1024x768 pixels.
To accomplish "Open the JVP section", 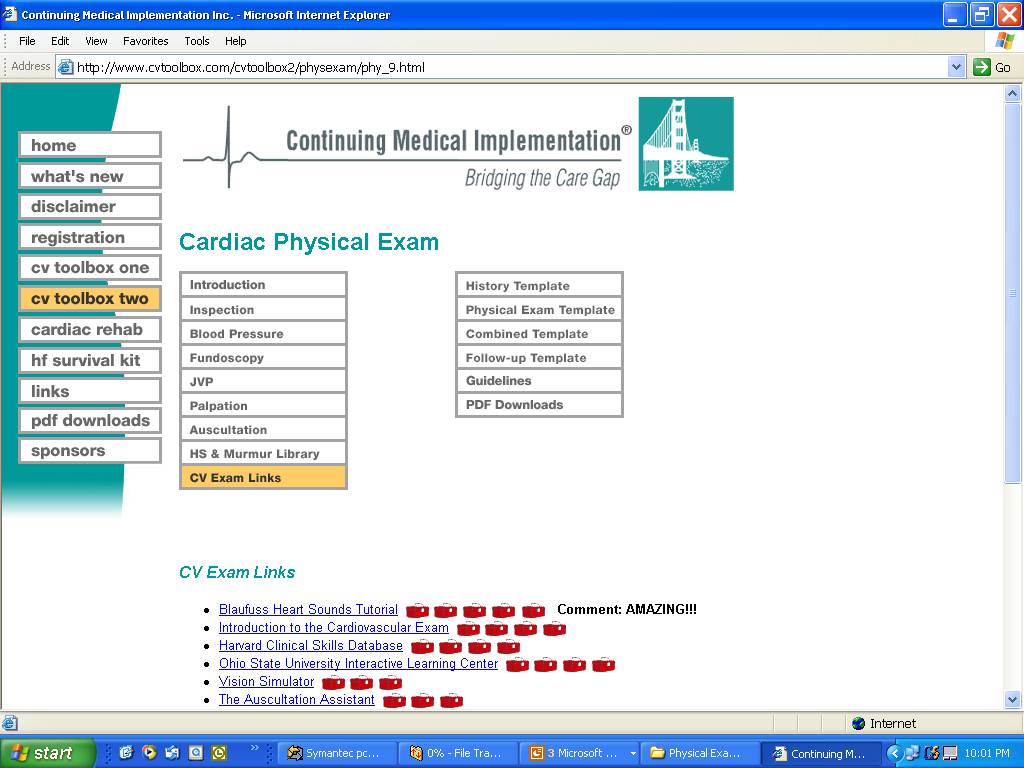I will pyautogui.click(x=263, y=381).
